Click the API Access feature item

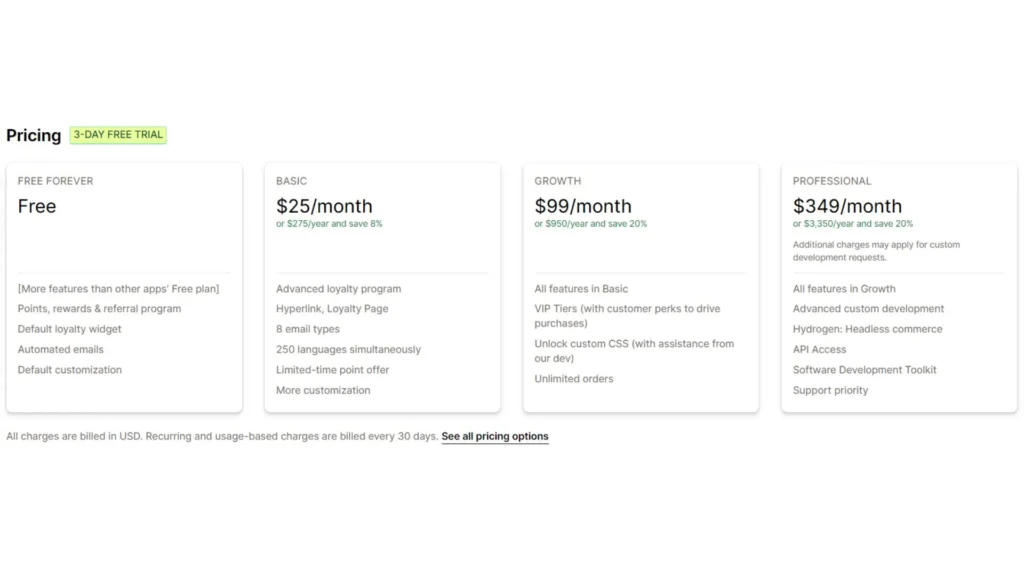click(x=820, y=349)
